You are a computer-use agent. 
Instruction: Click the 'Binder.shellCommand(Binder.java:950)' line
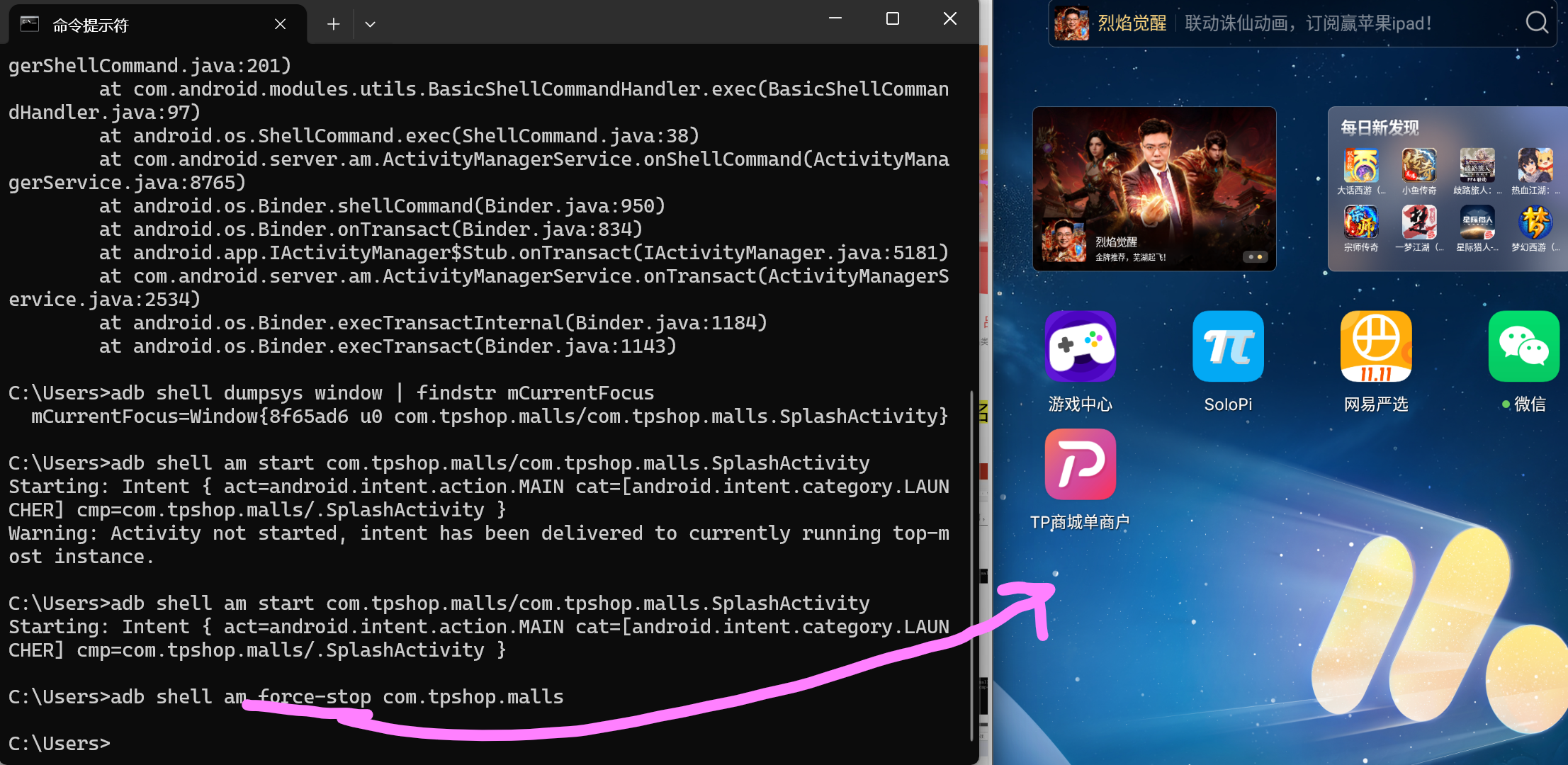[x=382, y=206]
